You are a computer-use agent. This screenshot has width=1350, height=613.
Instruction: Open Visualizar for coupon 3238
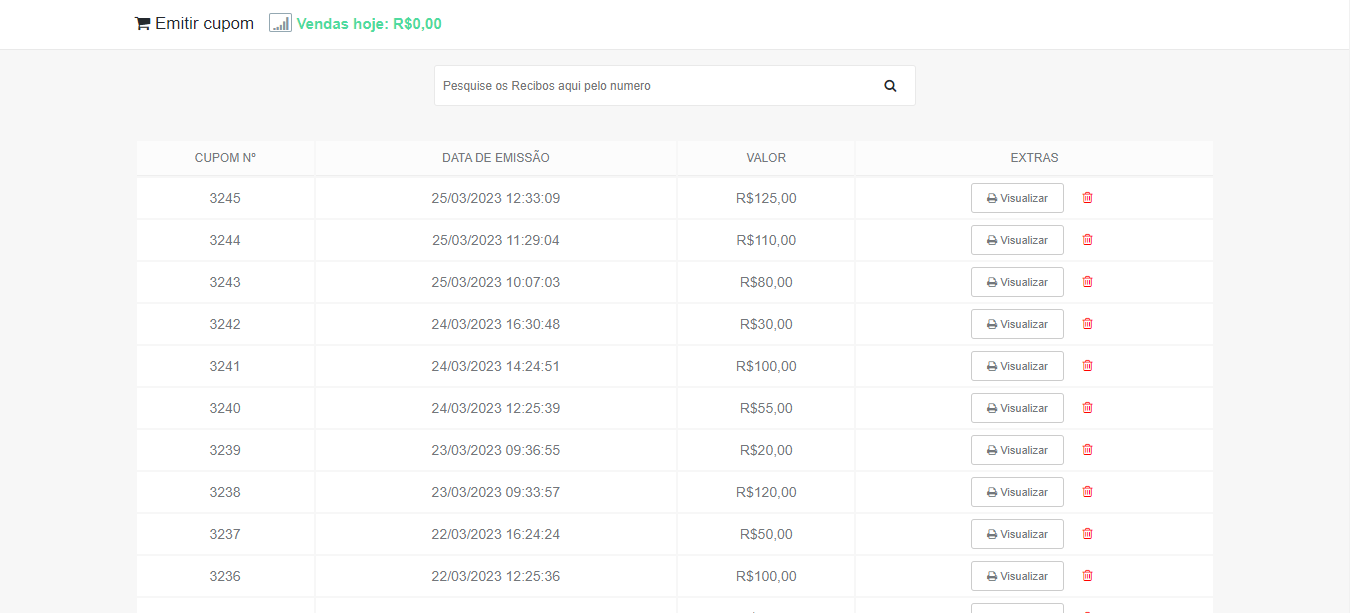pos(1016,492)
